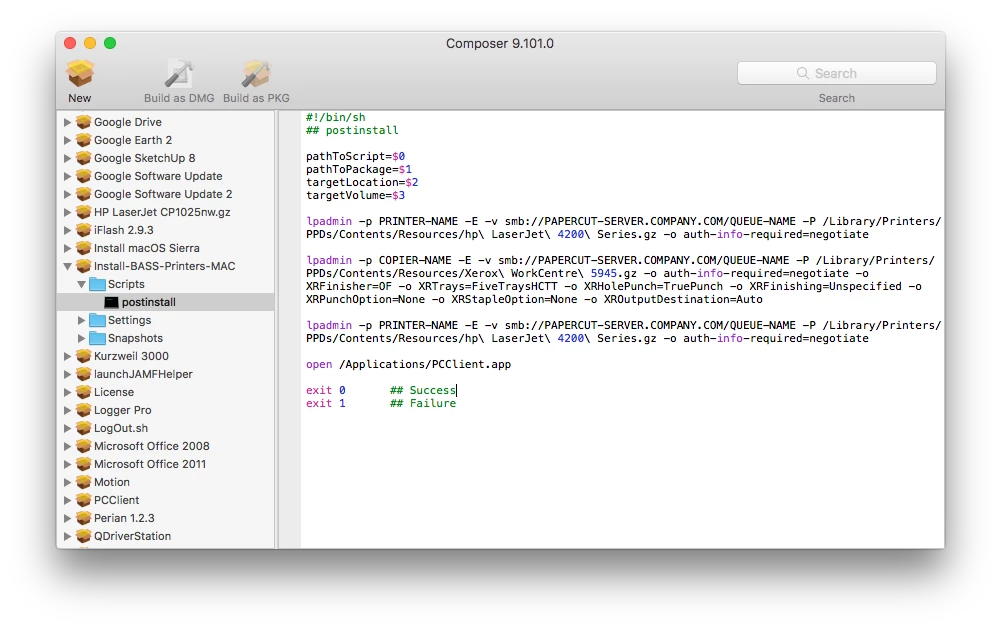1001x629 pixels.
Task: Select the Kurzweil 3000 package icon
Action: 84,356
